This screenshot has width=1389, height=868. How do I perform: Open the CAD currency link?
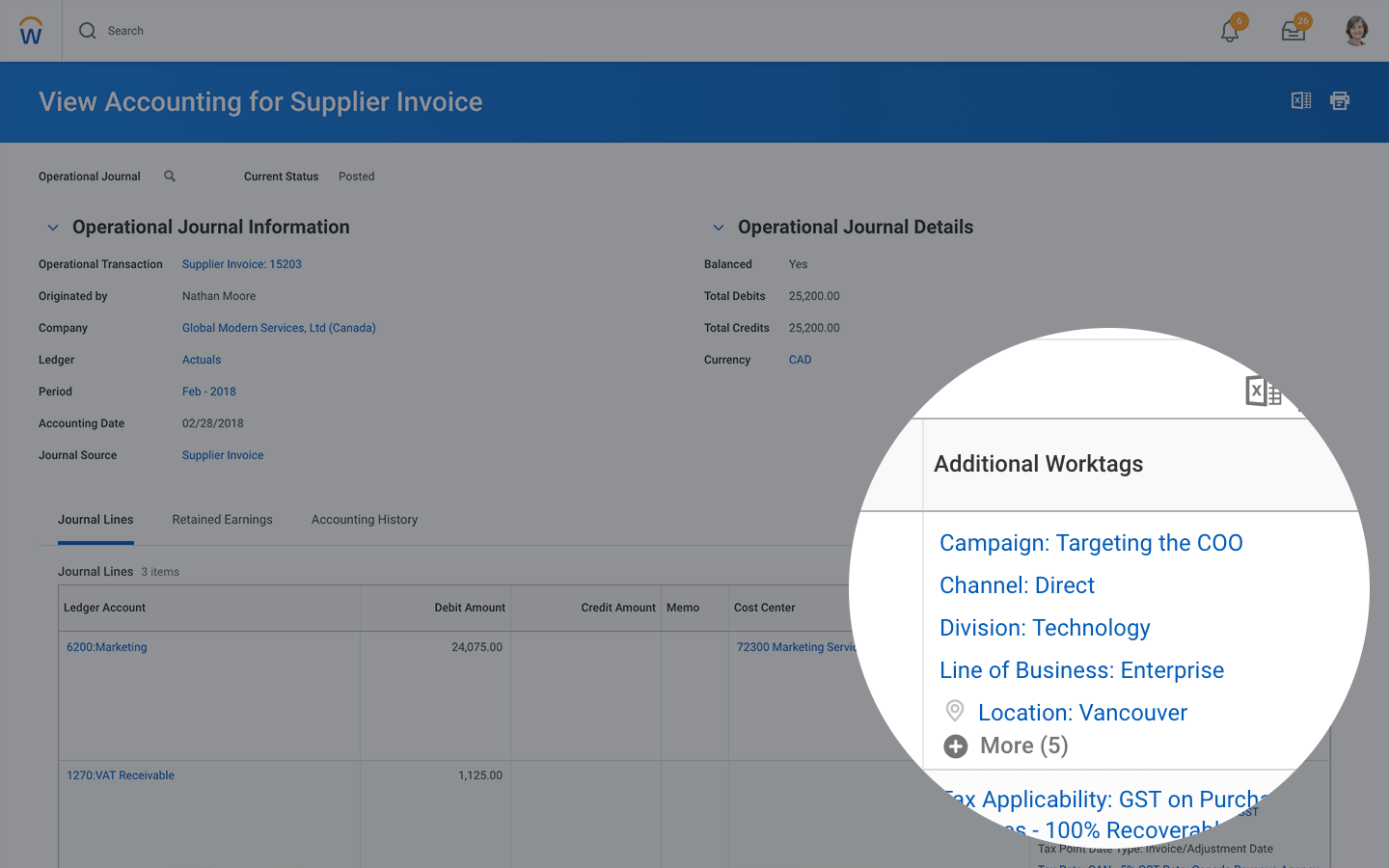800,360
